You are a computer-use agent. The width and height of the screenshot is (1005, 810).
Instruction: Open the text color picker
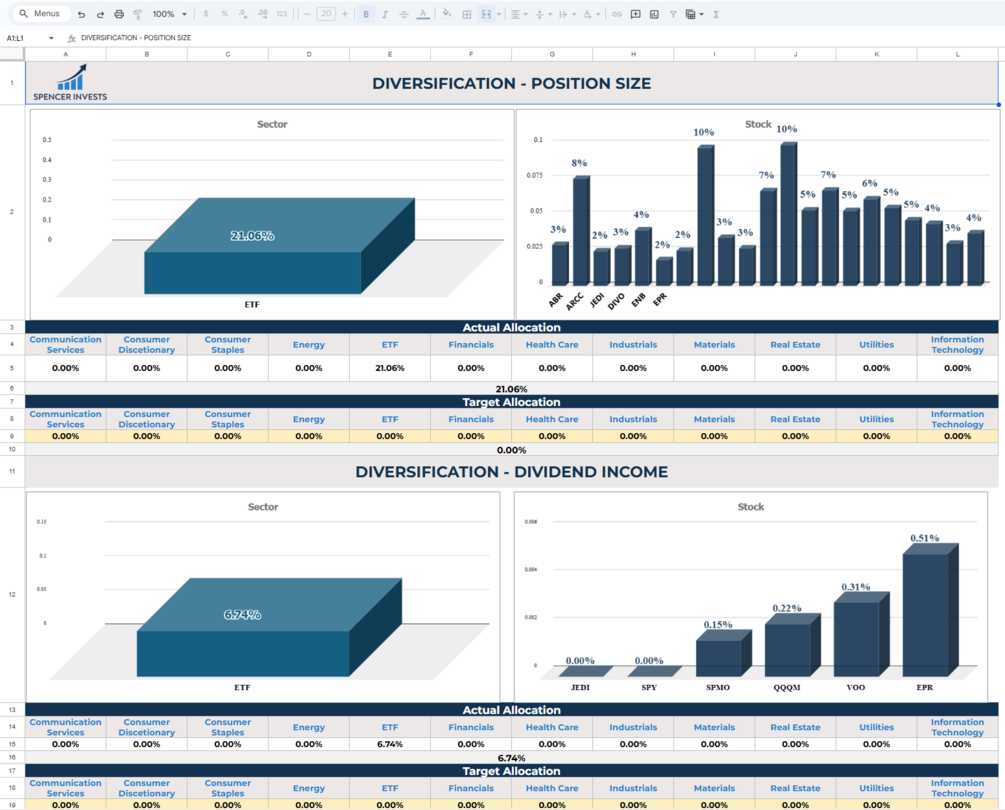423,14
